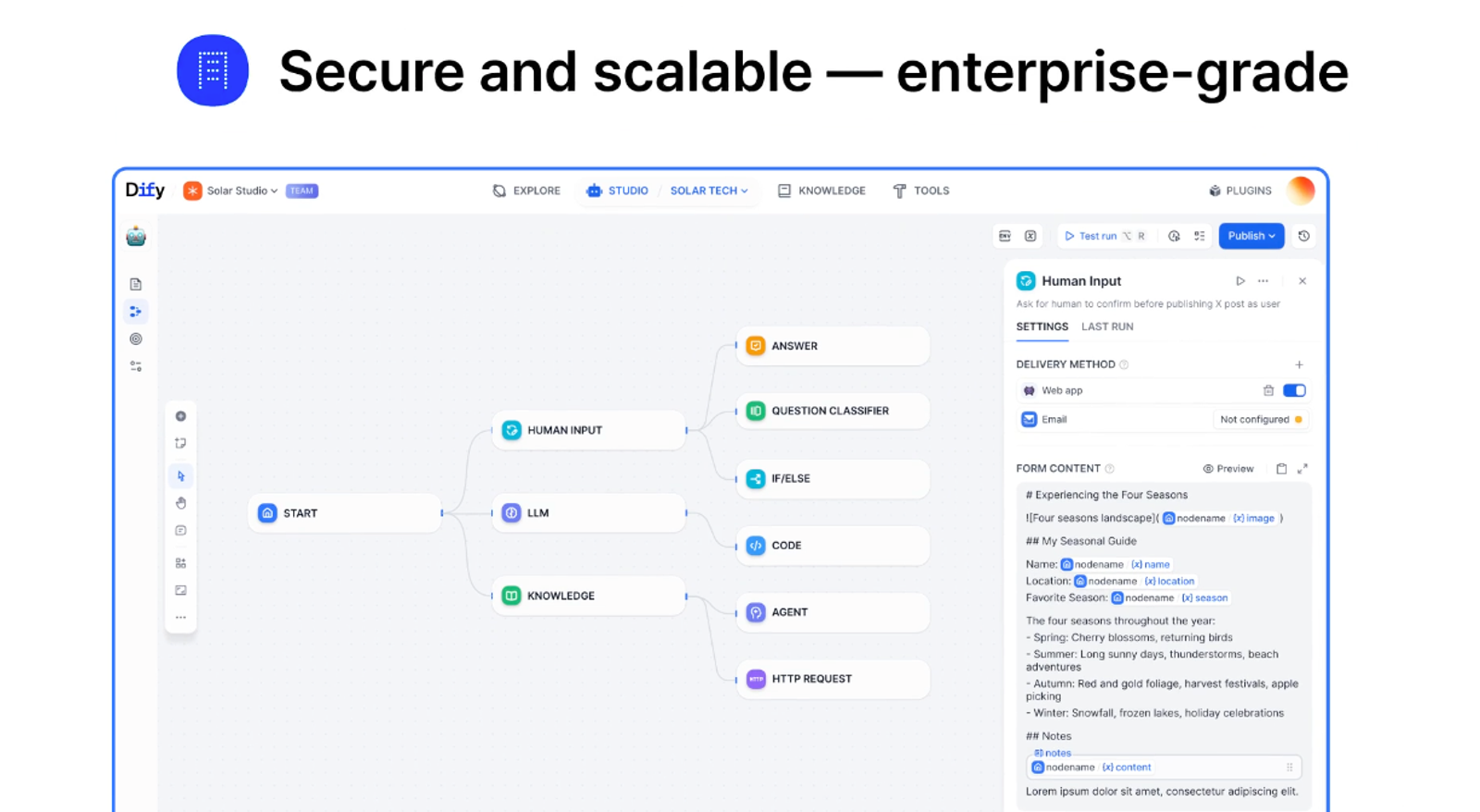Click the Test run button
This screenshot has width=1480, height=812.
pos(1104,236)
